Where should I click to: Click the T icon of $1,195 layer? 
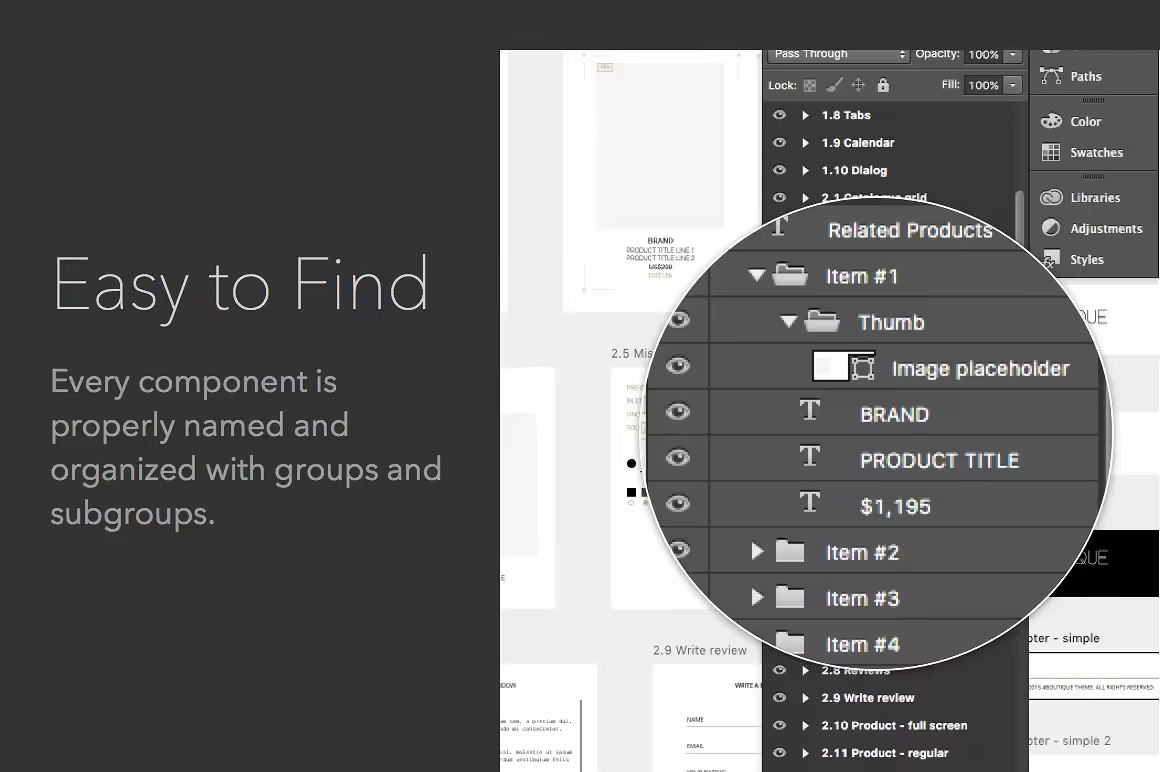coord(810,503)
